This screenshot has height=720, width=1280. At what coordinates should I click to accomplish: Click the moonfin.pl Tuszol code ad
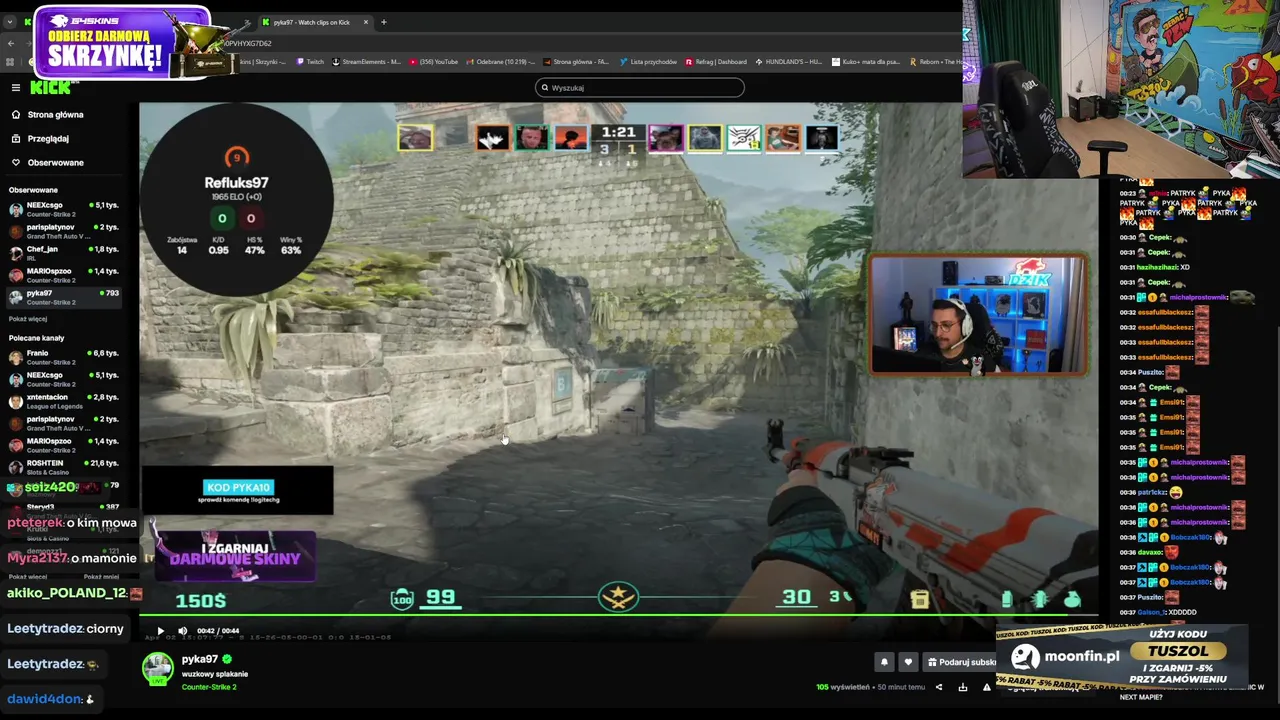1122,656
